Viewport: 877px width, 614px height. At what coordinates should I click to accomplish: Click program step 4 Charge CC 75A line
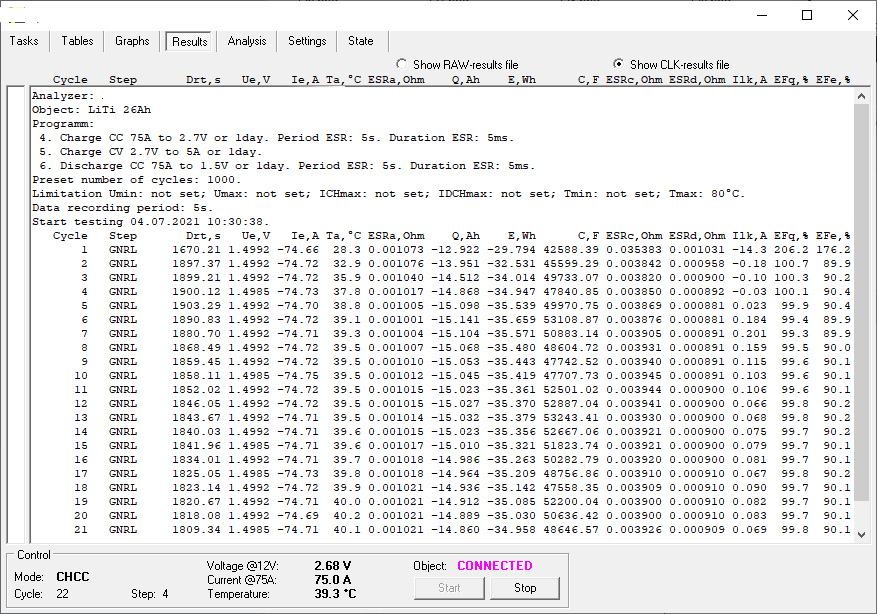pos(276,138)
